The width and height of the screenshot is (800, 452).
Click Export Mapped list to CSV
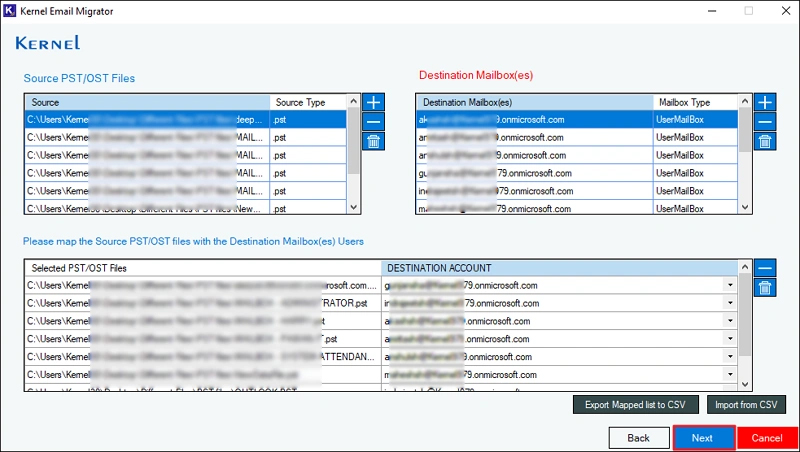(x=635, y=405)
